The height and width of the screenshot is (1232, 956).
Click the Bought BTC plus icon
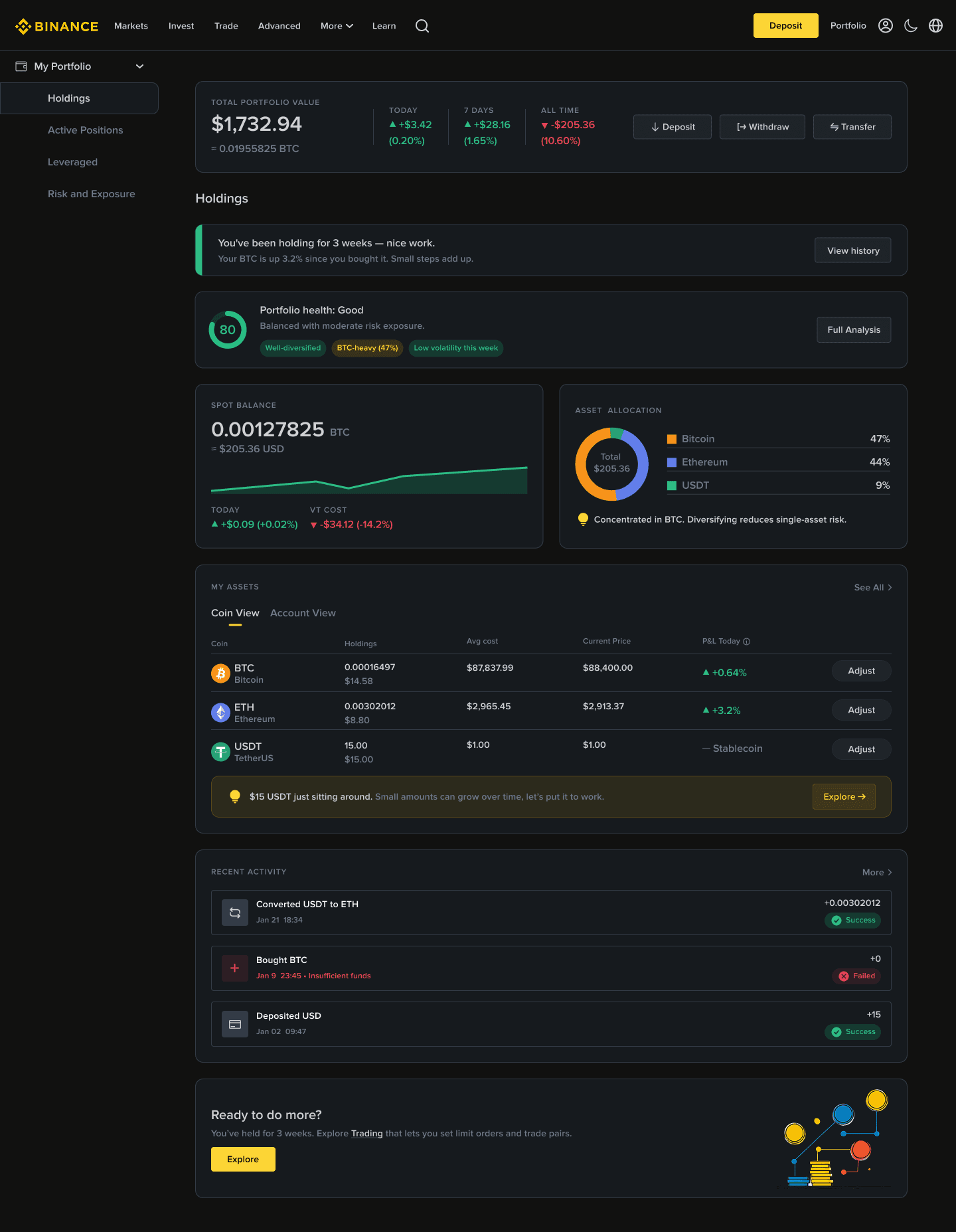(235, 968)
